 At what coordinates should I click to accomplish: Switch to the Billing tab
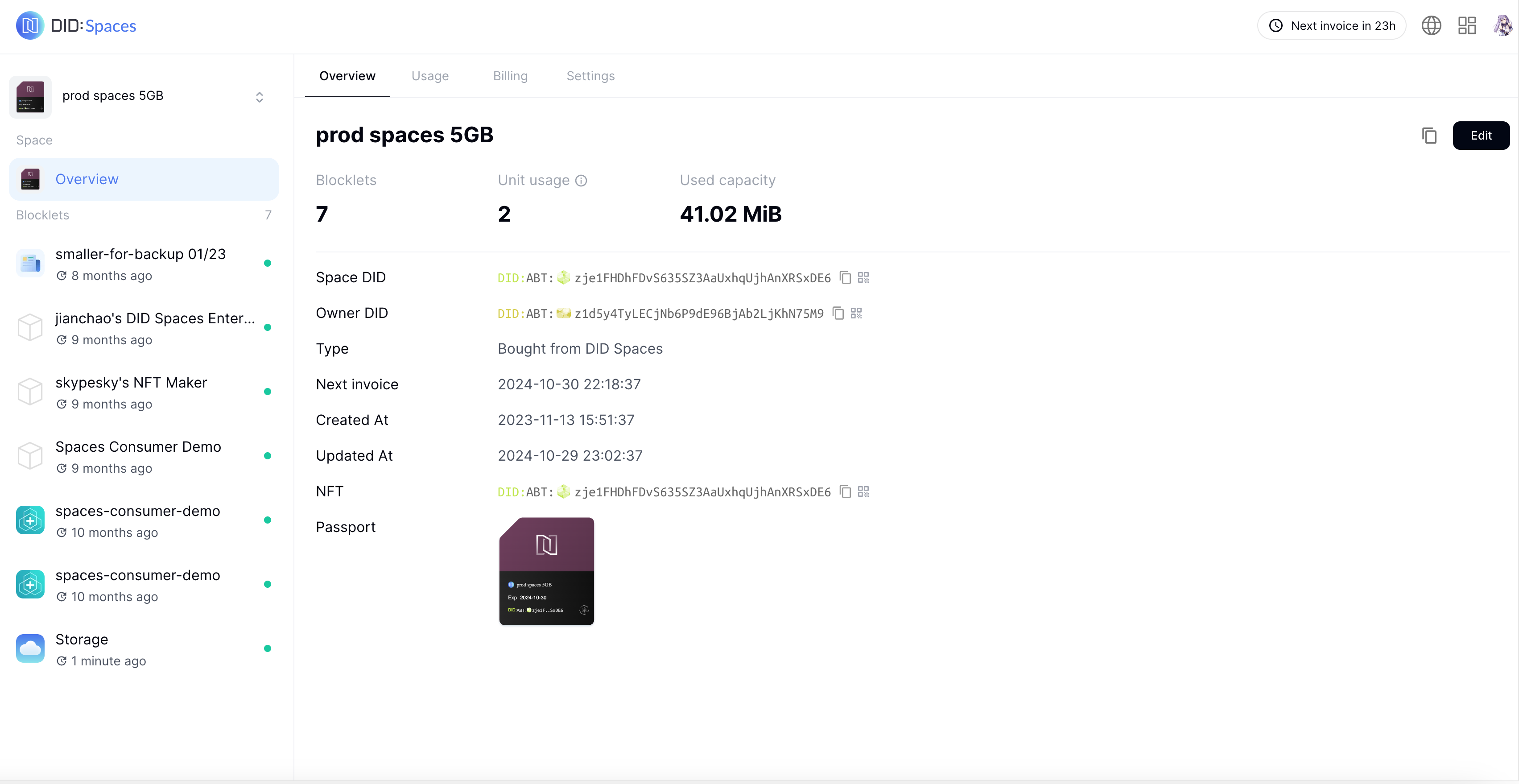pos(510,76)
